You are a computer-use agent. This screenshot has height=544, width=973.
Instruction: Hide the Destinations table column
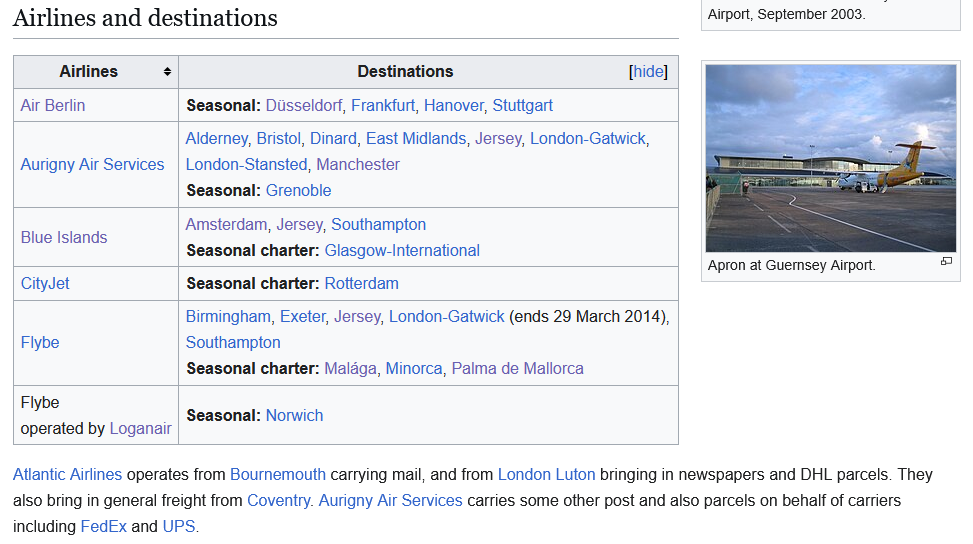click(648, 72)
